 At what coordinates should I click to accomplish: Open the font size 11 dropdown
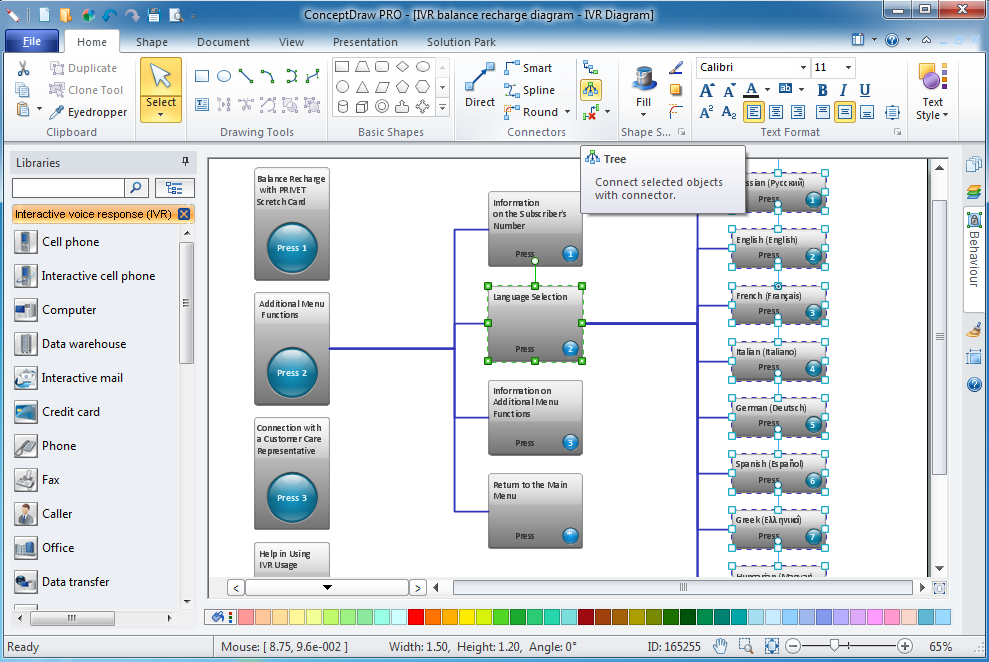[x=848, y=67]
